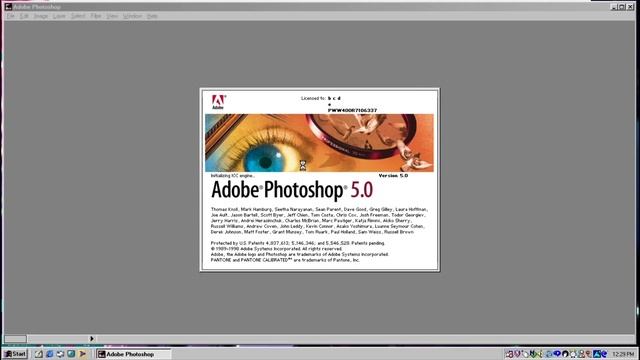Open the Layer menu
The width and height of the screenshot is (640, 360).
(59, 16)
